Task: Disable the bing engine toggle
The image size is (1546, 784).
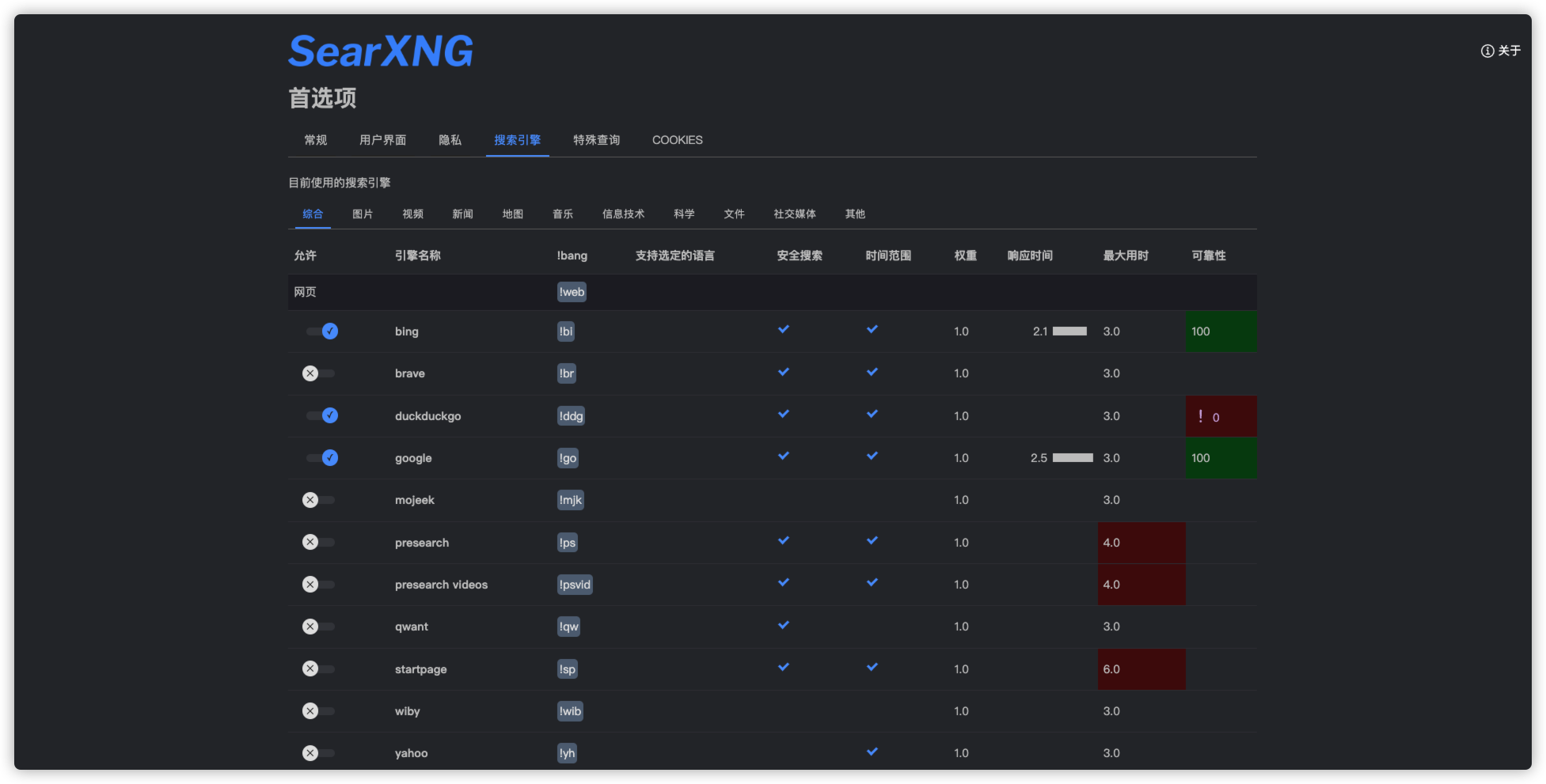Action: (322, 331)
